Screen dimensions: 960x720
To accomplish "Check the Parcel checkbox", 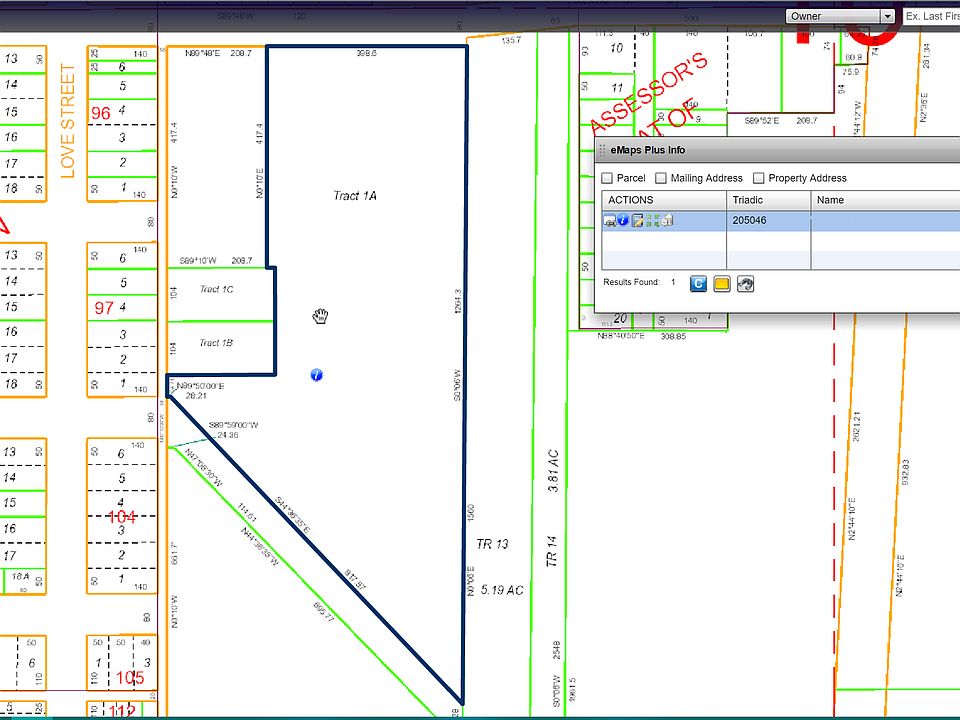I will [x=607, y=178].
